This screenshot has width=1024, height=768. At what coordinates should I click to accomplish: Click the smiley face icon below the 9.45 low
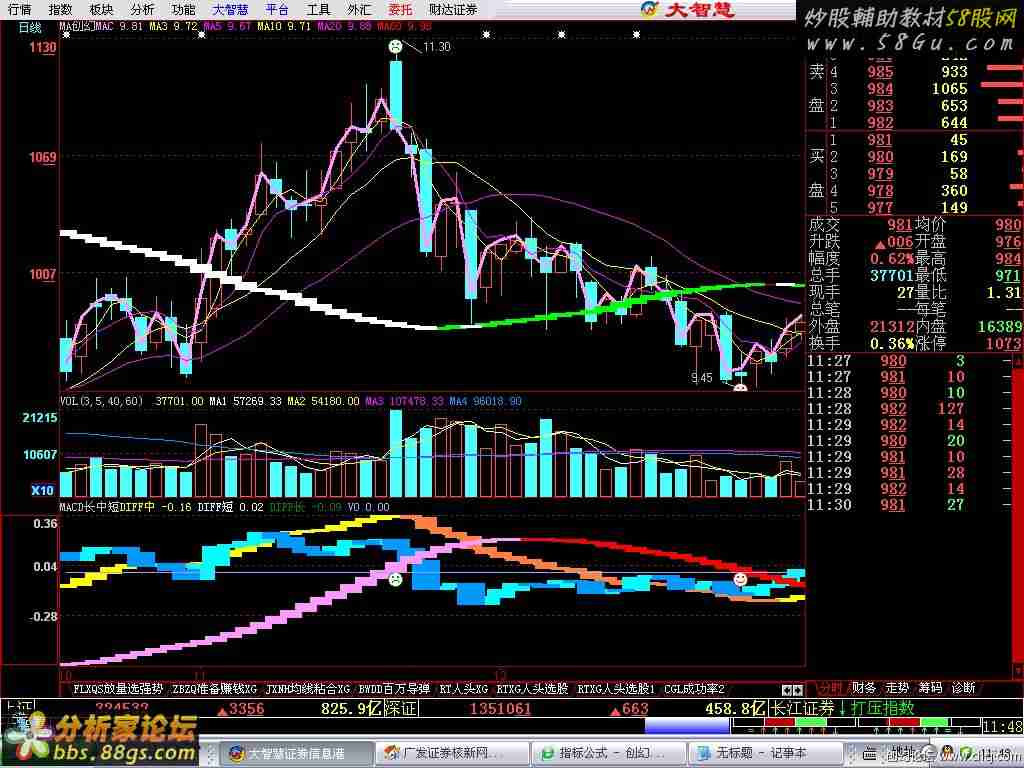point(741,387)
